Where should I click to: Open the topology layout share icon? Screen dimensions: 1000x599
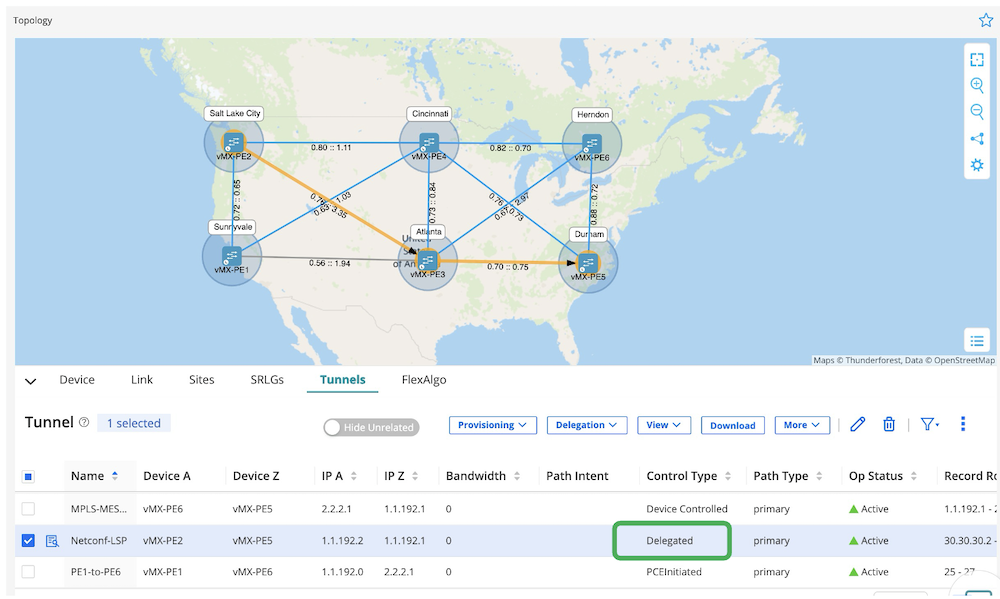click(977, 139)
